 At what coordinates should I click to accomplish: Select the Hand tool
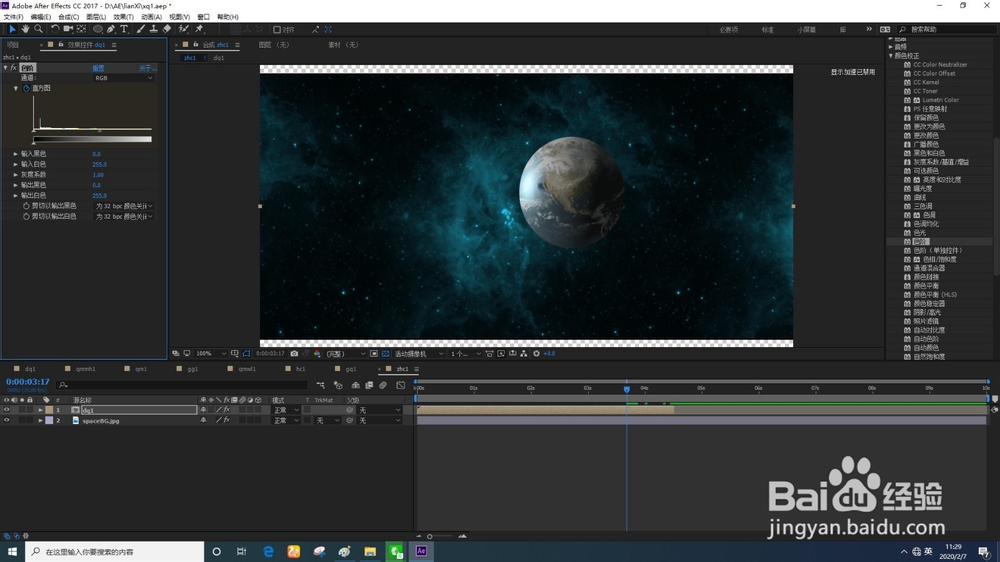25,29
